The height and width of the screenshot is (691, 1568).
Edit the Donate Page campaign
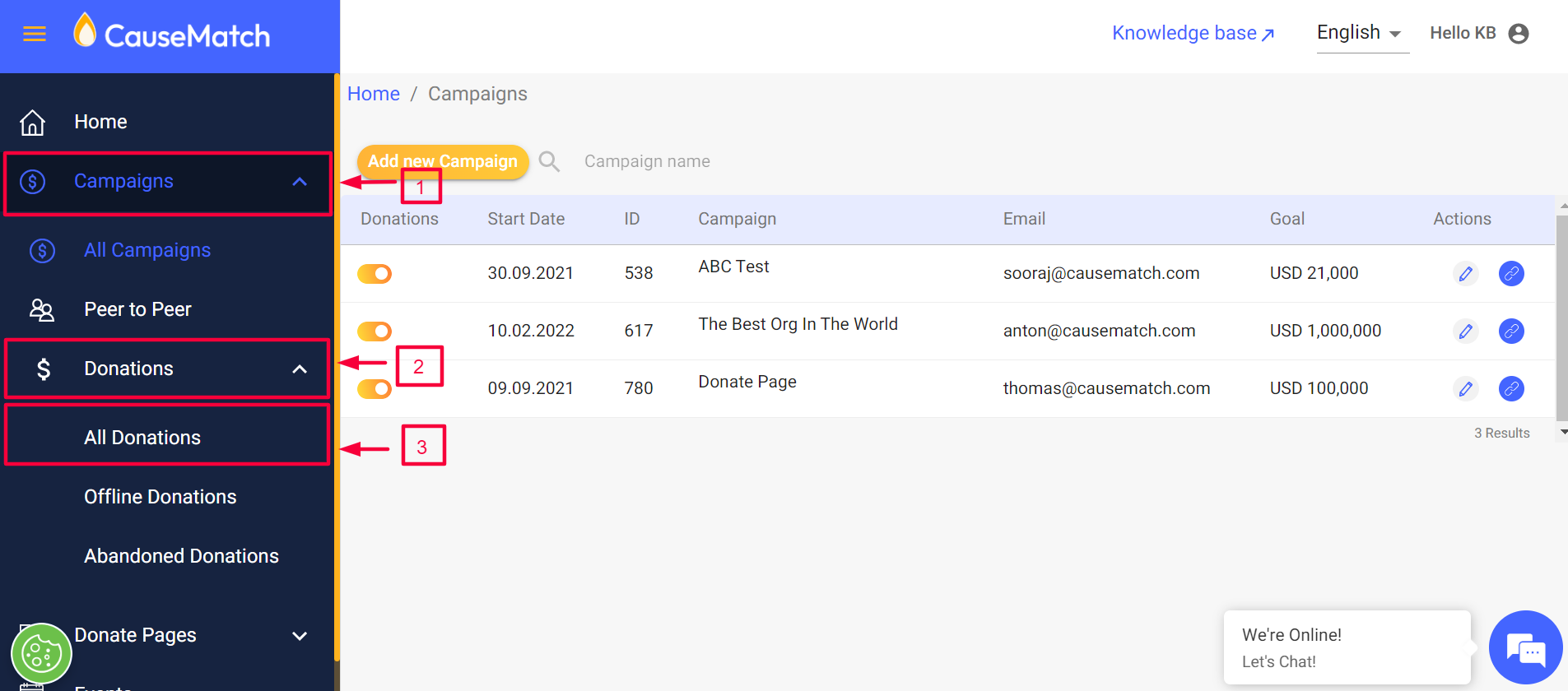pos(1466,388)
